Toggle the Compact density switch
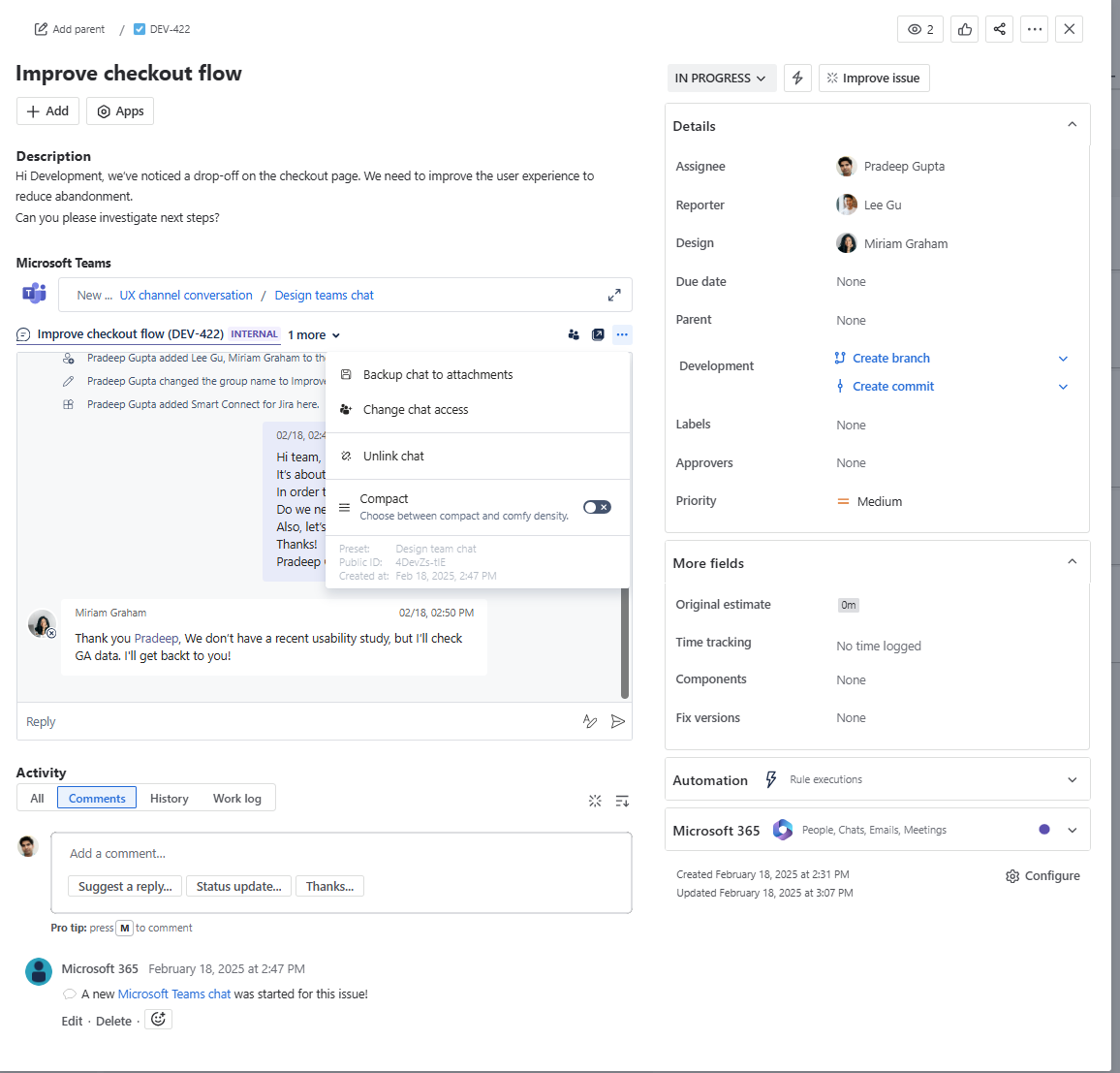 pos(597,507)
